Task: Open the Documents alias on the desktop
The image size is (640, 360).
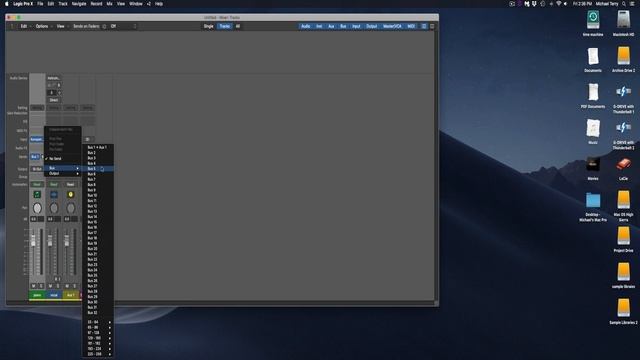Action: point(593,56)
